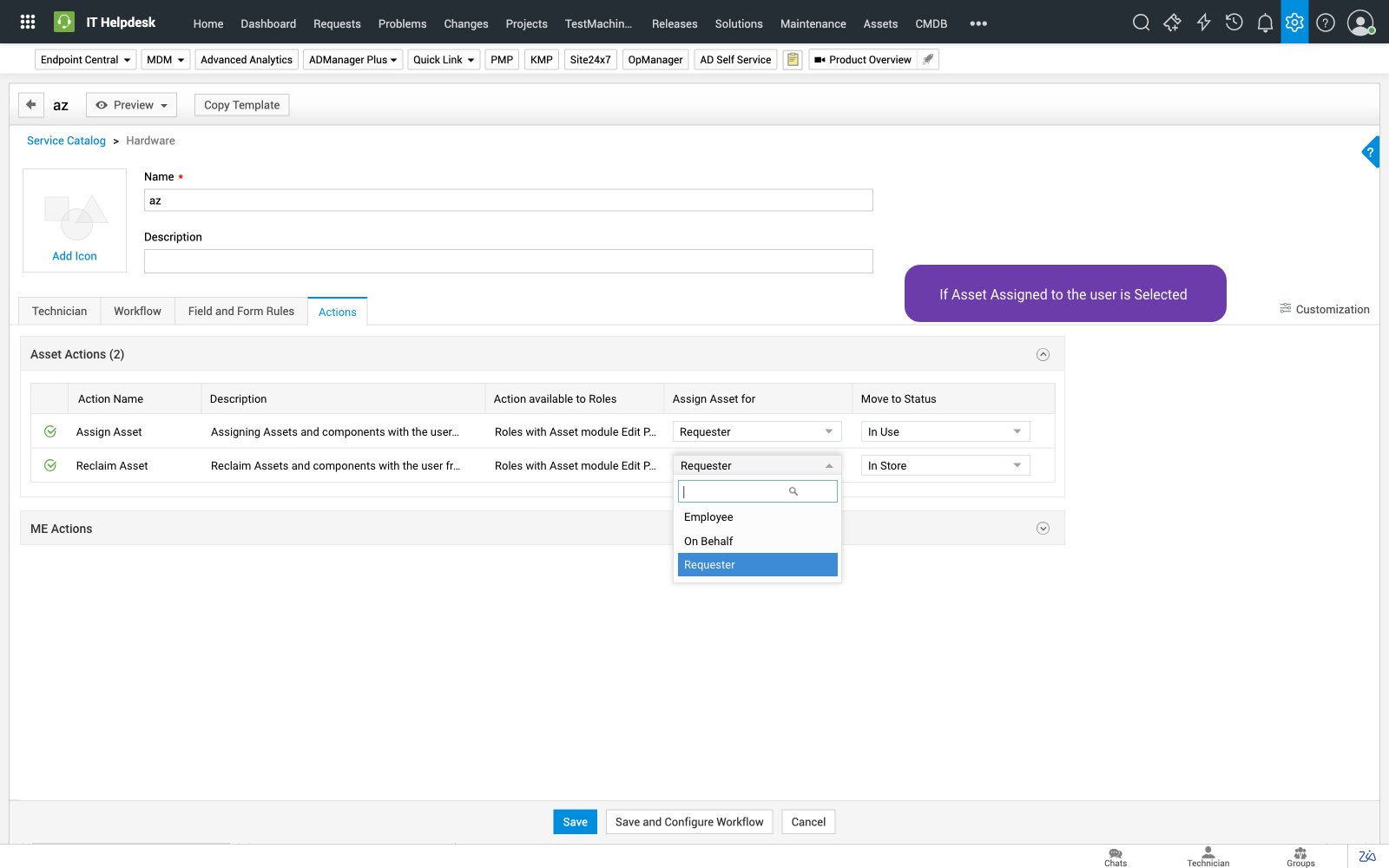The height and width of the screenshot is (868, 1389).
Task: Click the clipboard notes icon
Action: point(793,59)
